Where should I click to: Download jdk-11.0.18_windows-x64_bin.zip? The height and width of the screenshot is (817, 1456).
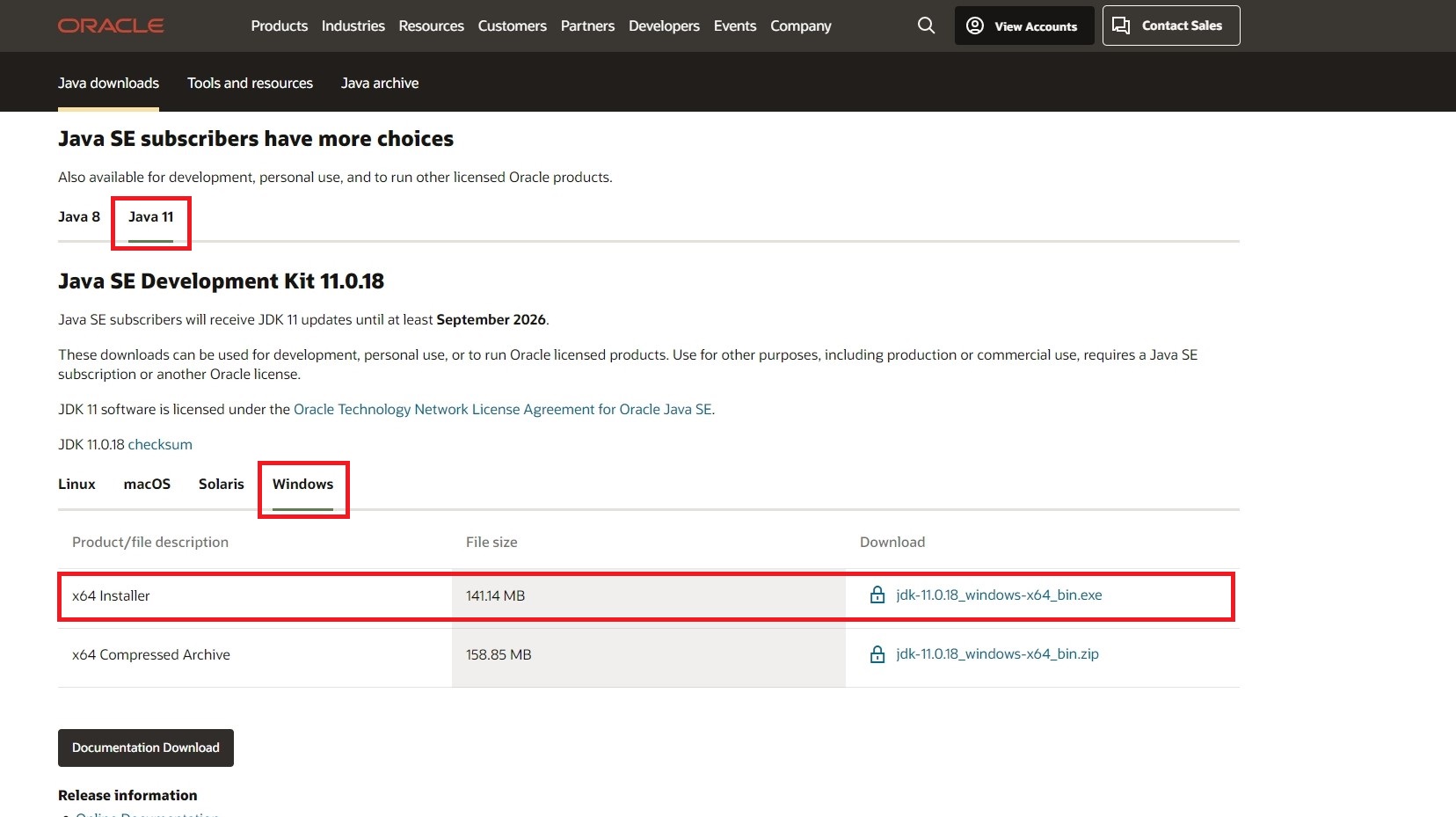(997, 654)
